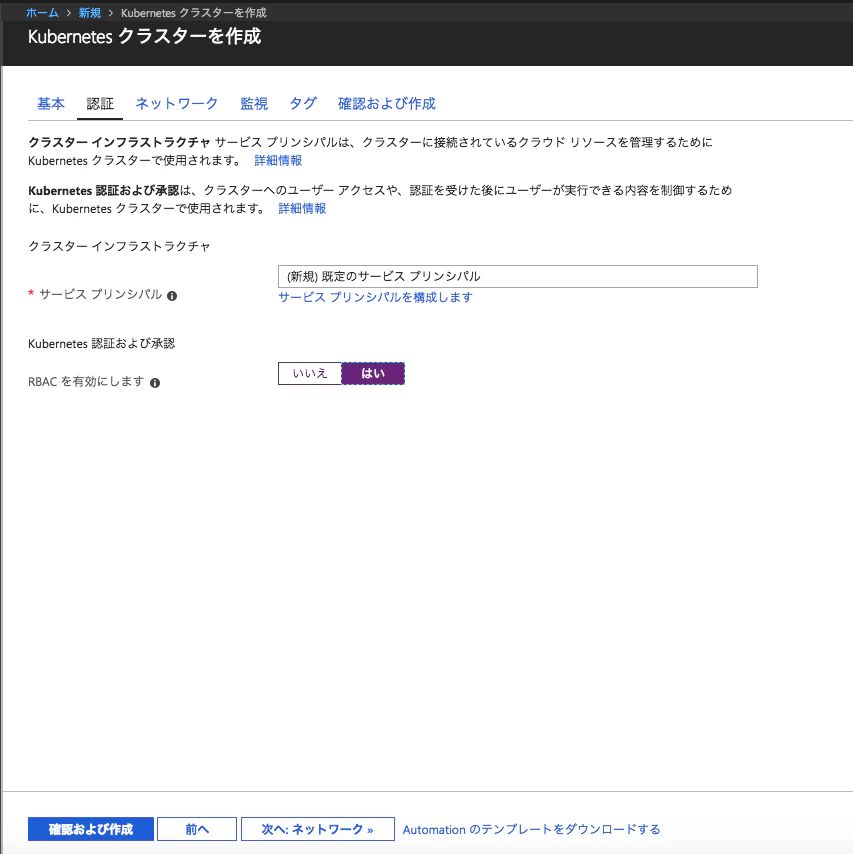Switch to 基本 tab
853x854 pixels.
(51, 103)
